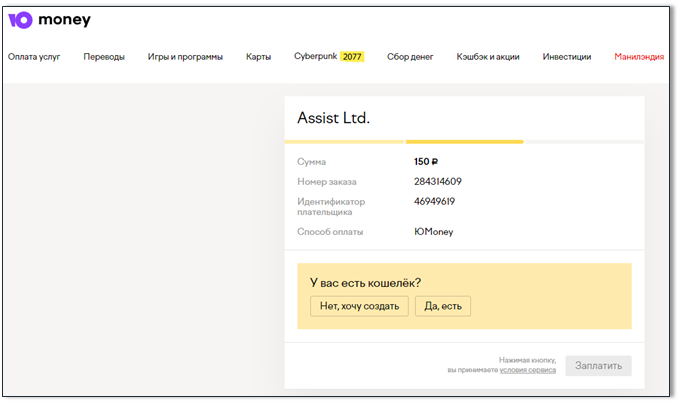The height and width of the screenshot is (403, 680).
Task: Open Сбор денег section
Action: (x=410, y=57)
